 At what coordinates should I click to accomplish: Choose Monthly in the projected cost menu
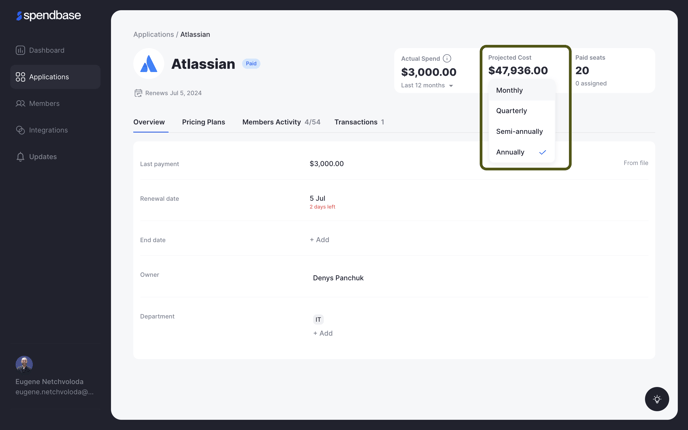click(x=522, y=90)
